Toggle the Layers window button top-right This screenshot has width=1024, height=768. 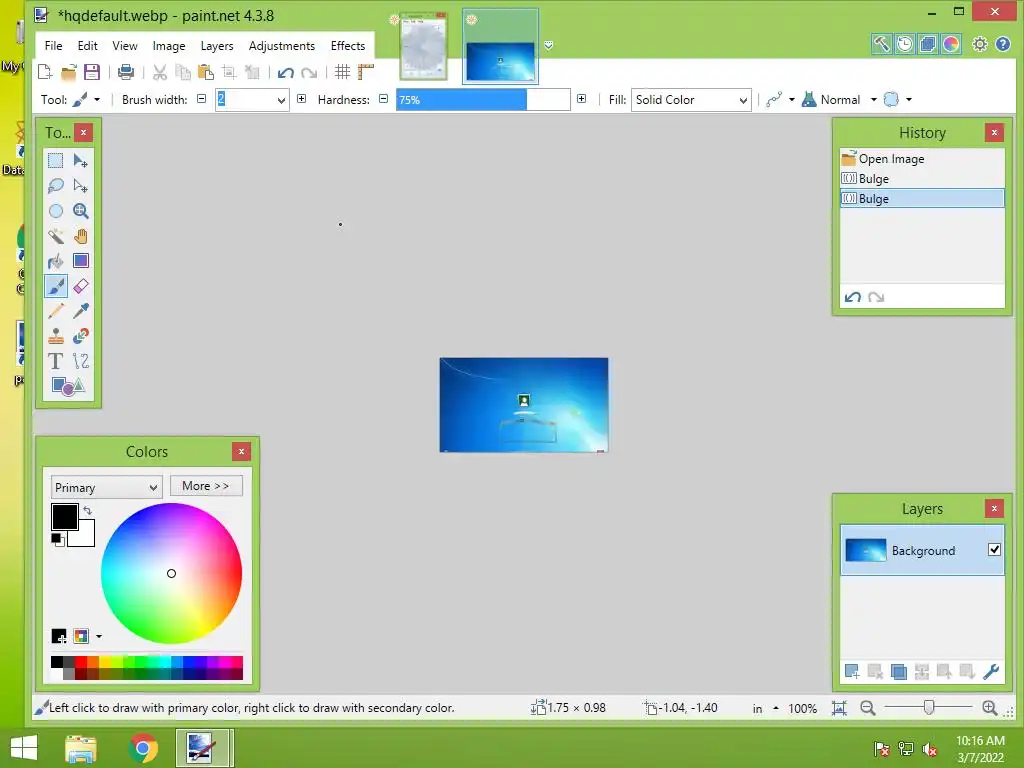click(928, 44)
